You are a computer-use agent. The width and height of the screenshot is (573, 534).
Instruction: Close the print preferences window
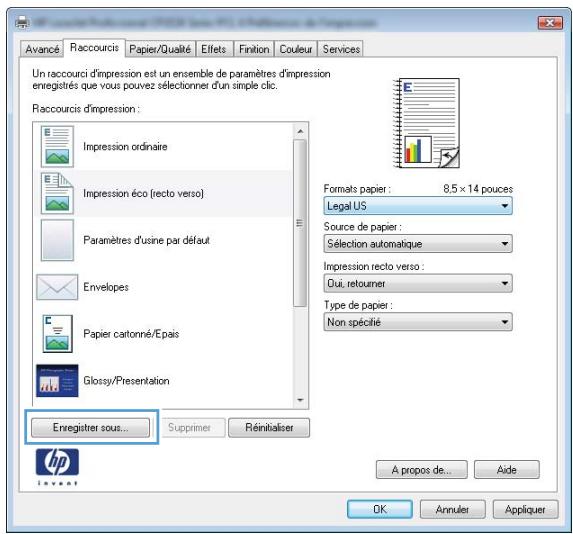click(x=549, y=23)
